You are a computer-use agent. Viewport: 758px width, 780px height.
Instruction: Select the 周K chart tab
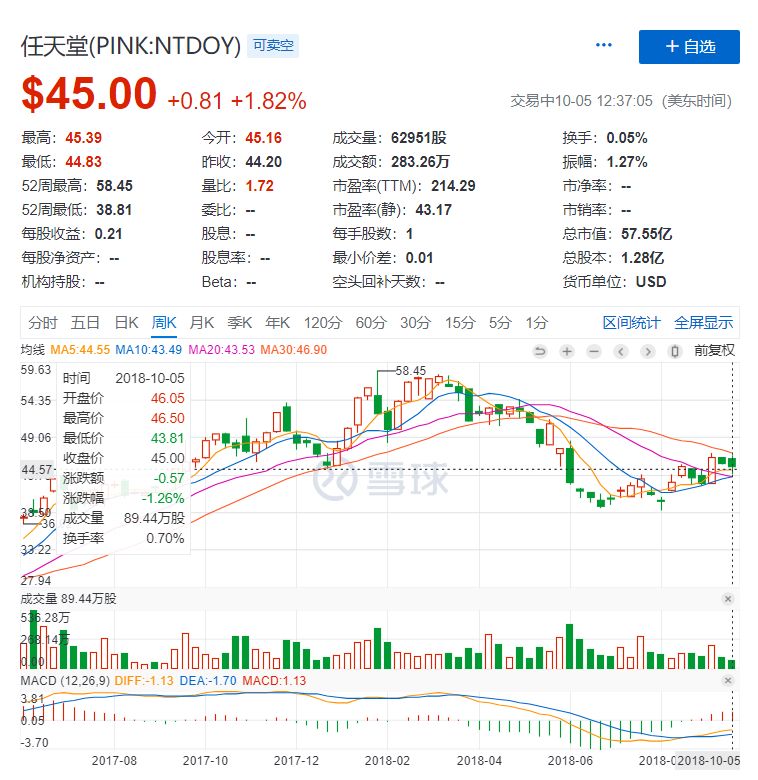[x=164, y=323]
